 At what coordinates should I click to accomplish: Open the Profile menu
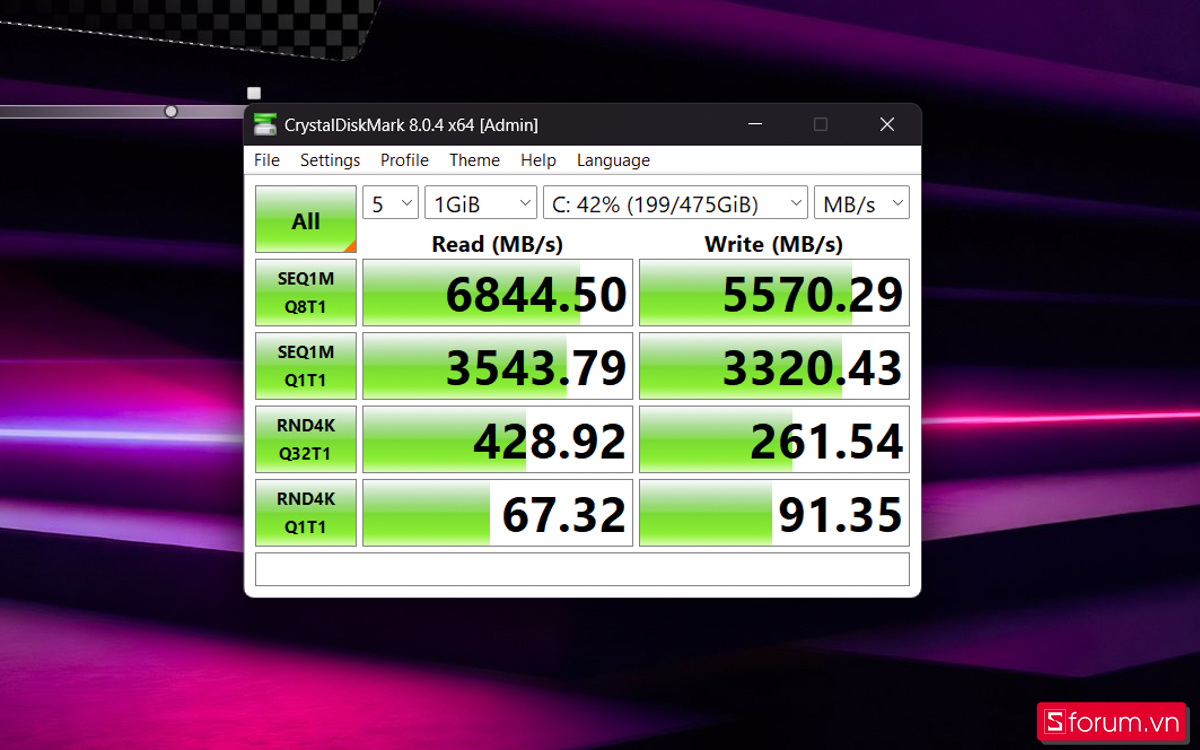tap(404, 160)
